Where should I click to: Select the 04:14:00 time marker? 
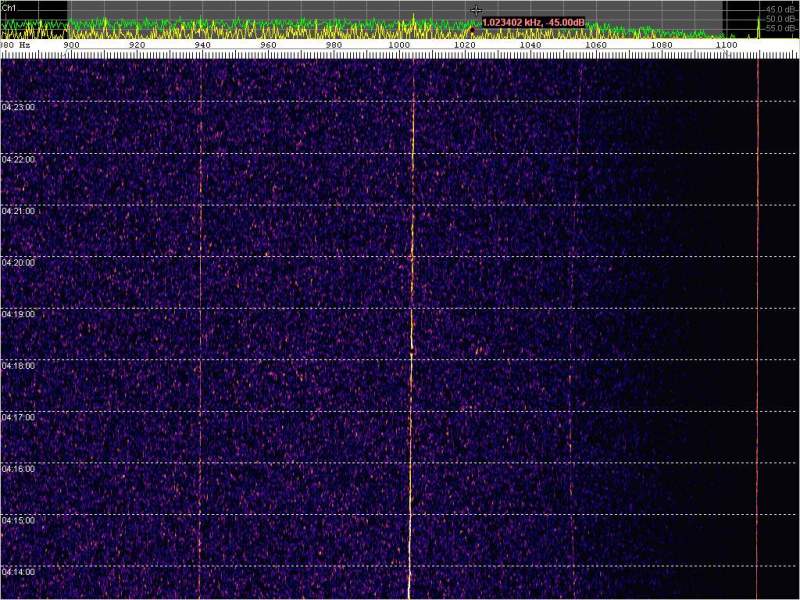click(x=18, y=572)
